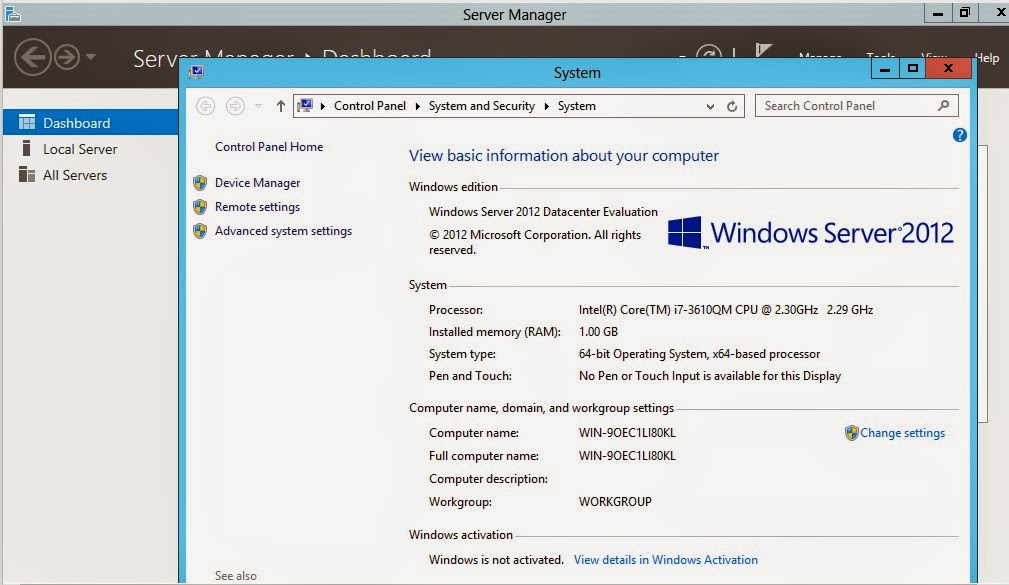Open Remote settings link
This screenshot has width=1009, height=585.
[x=257, y=207]
